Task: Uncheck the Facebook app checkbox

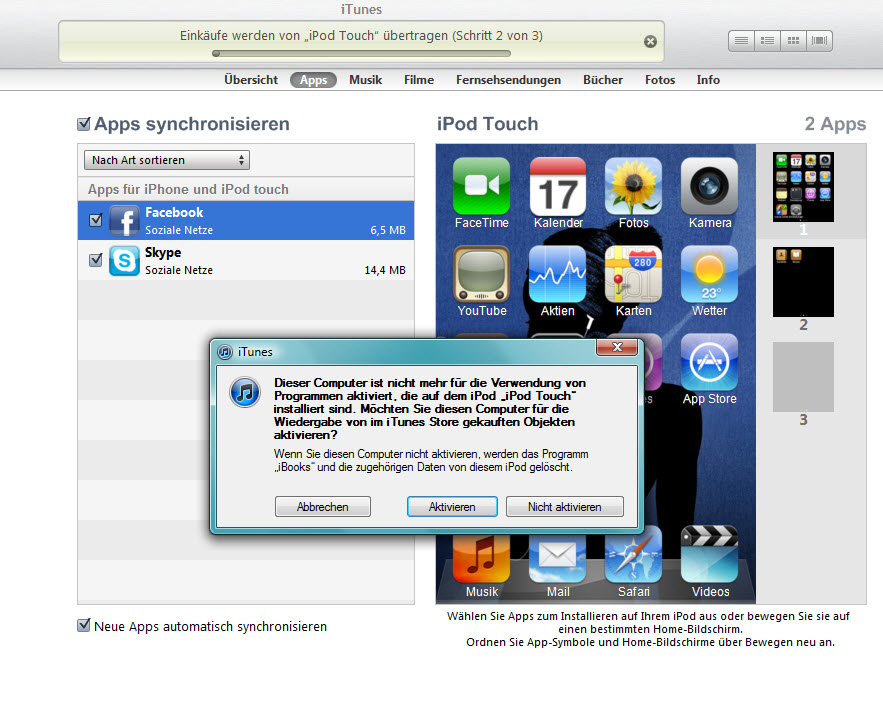Action: click(x=96, y=220)
